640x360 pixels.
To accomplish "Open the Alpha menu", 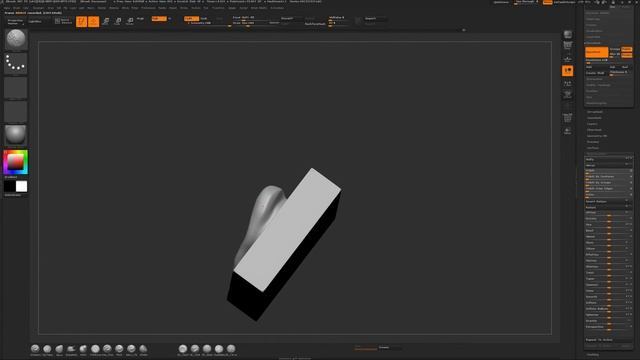I will tap(7, 8).
